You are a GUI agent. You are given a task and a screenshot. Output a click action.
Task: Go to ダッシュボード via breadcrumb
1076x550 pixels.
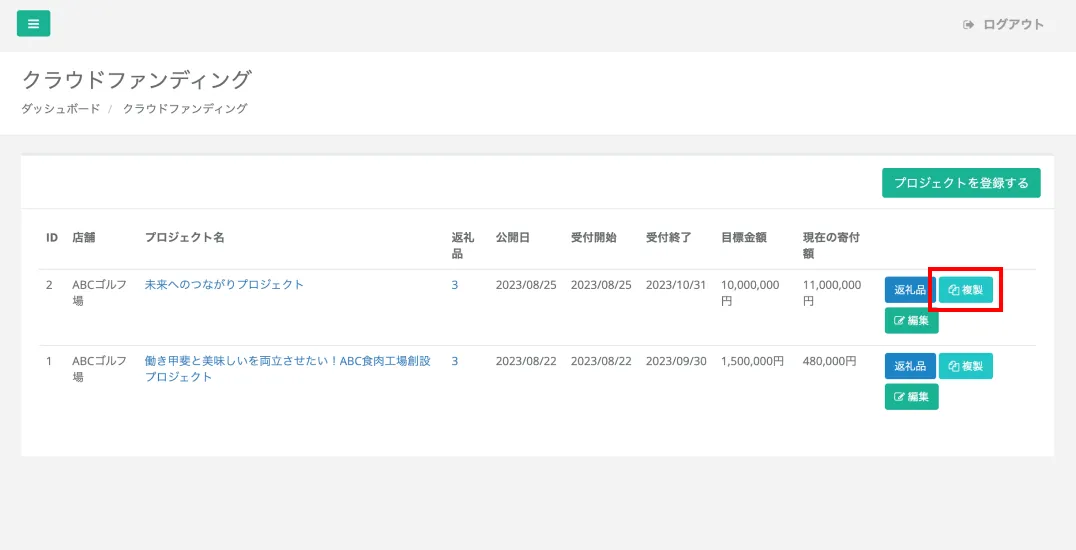pos(61,109)
